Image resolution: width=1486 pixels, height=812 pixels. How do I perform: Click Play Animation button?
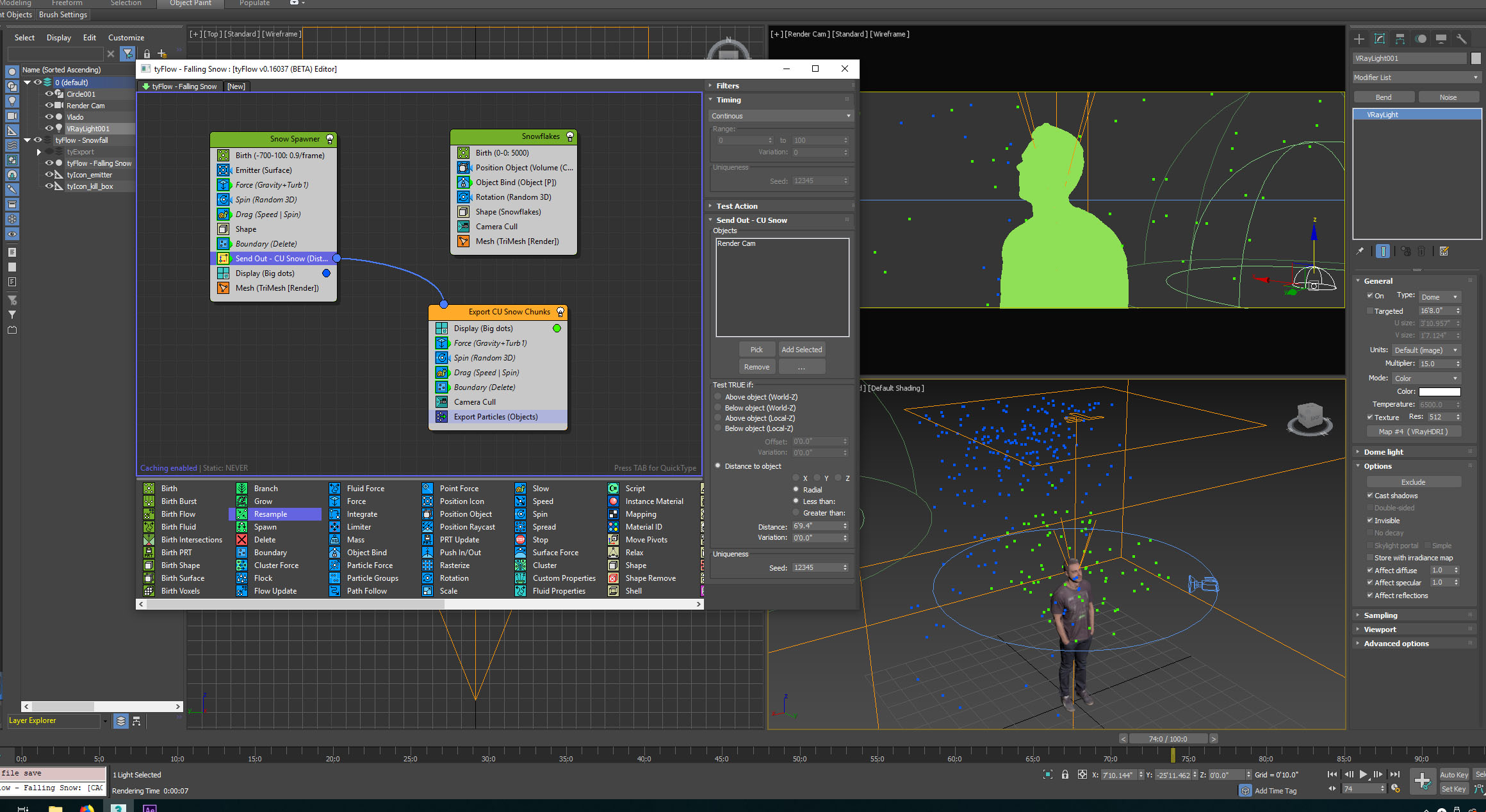coord(1363,774)
